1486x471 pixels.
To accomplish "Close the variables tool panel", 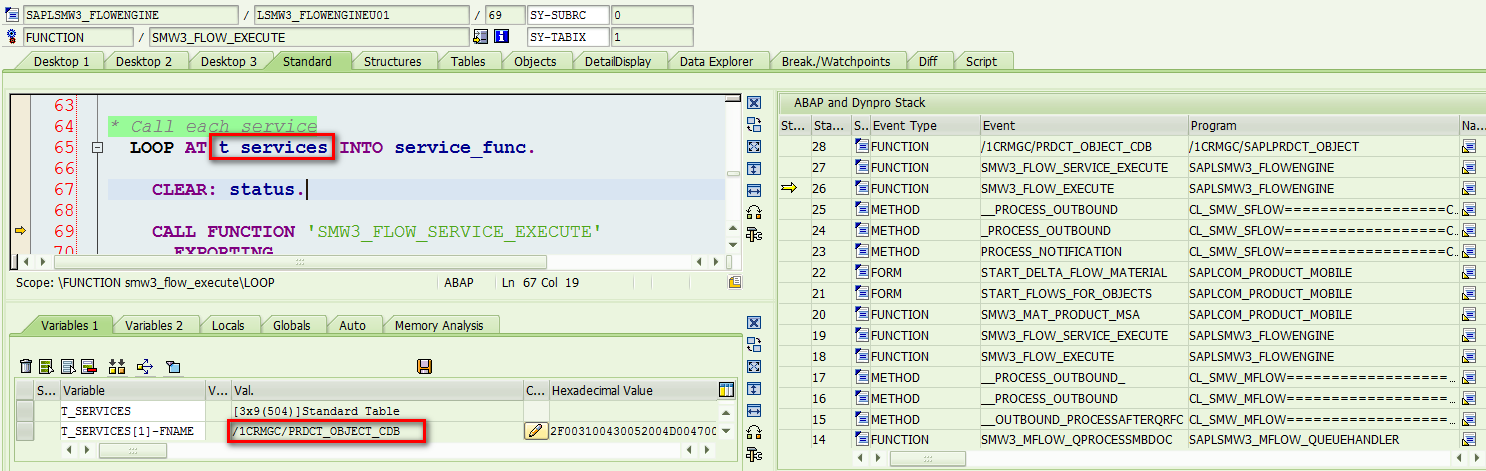I will [755, 322].
